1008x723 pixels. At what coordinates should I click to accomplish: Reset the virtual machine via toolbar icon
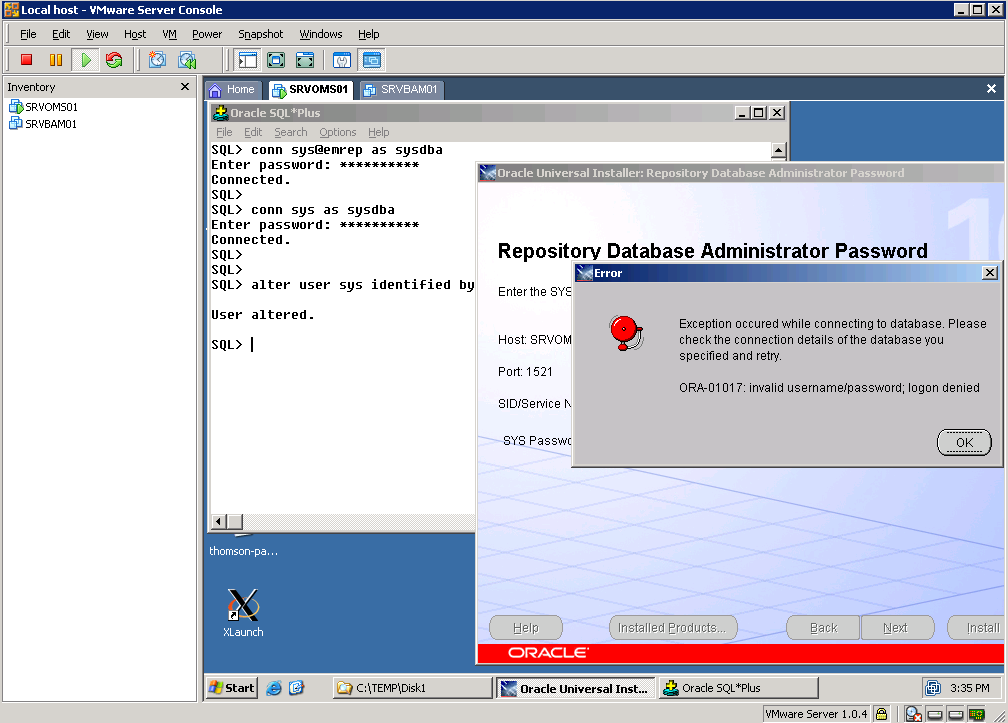114,60
